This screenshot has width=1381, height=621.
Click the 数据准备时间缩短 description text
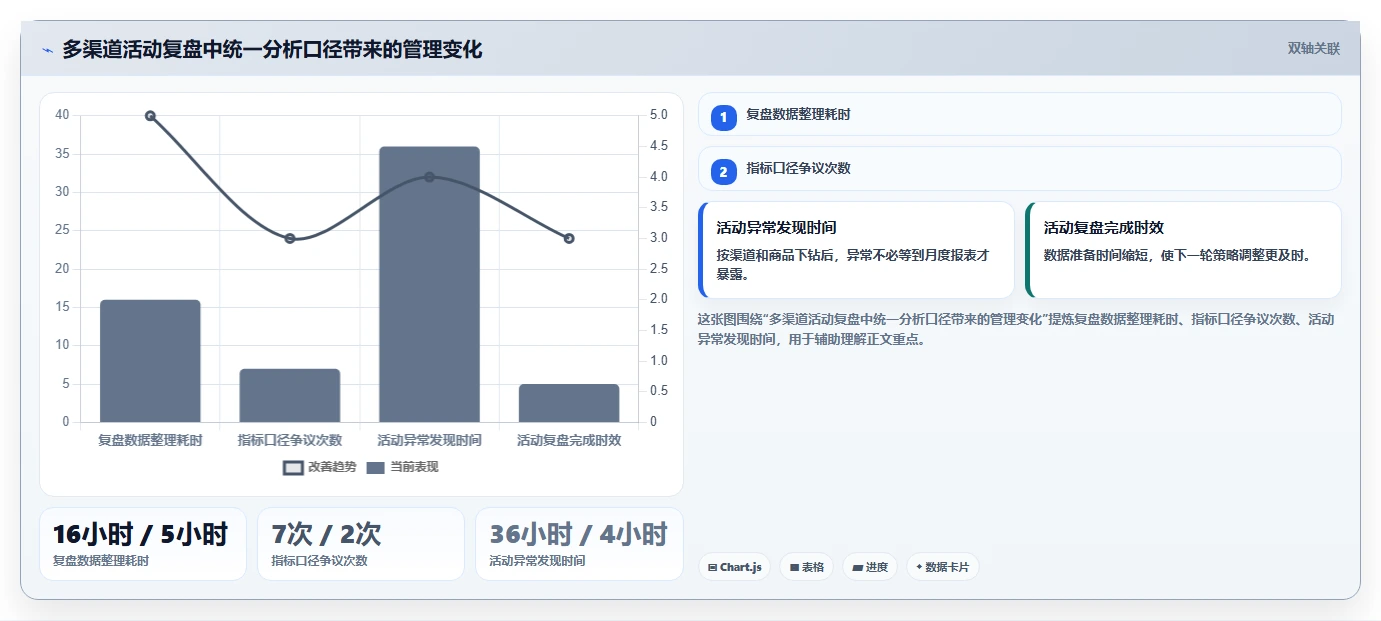[x=1177, y=255]
